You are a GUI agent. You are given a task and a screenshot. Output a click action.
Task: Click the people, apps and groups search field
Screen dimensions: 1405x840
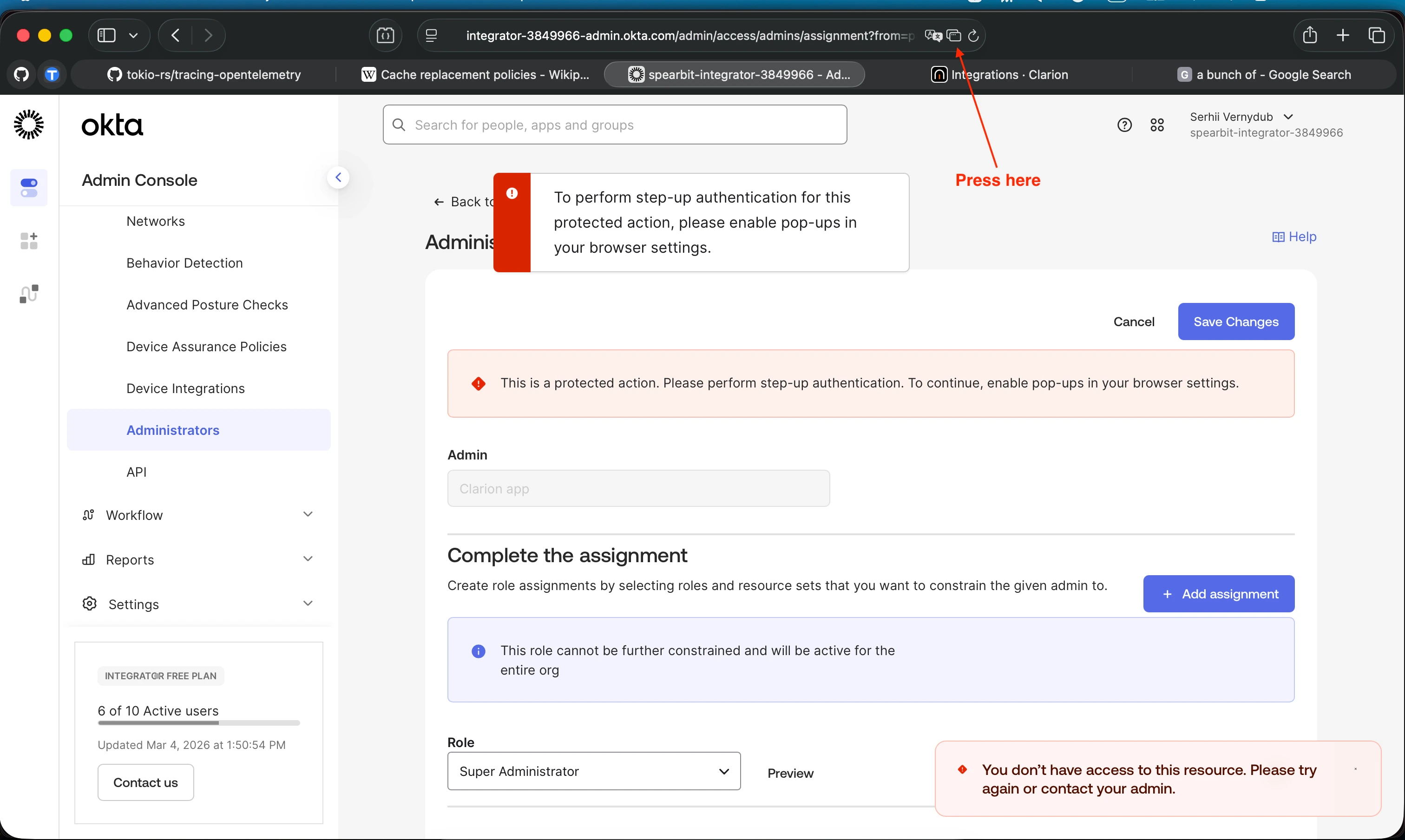point(615,125)
